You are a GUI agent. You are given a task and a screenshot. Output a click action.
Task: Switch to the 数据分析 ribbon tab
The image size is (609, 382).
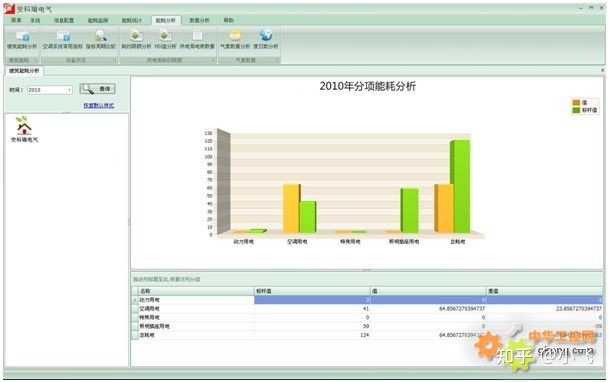pos(199,20)
